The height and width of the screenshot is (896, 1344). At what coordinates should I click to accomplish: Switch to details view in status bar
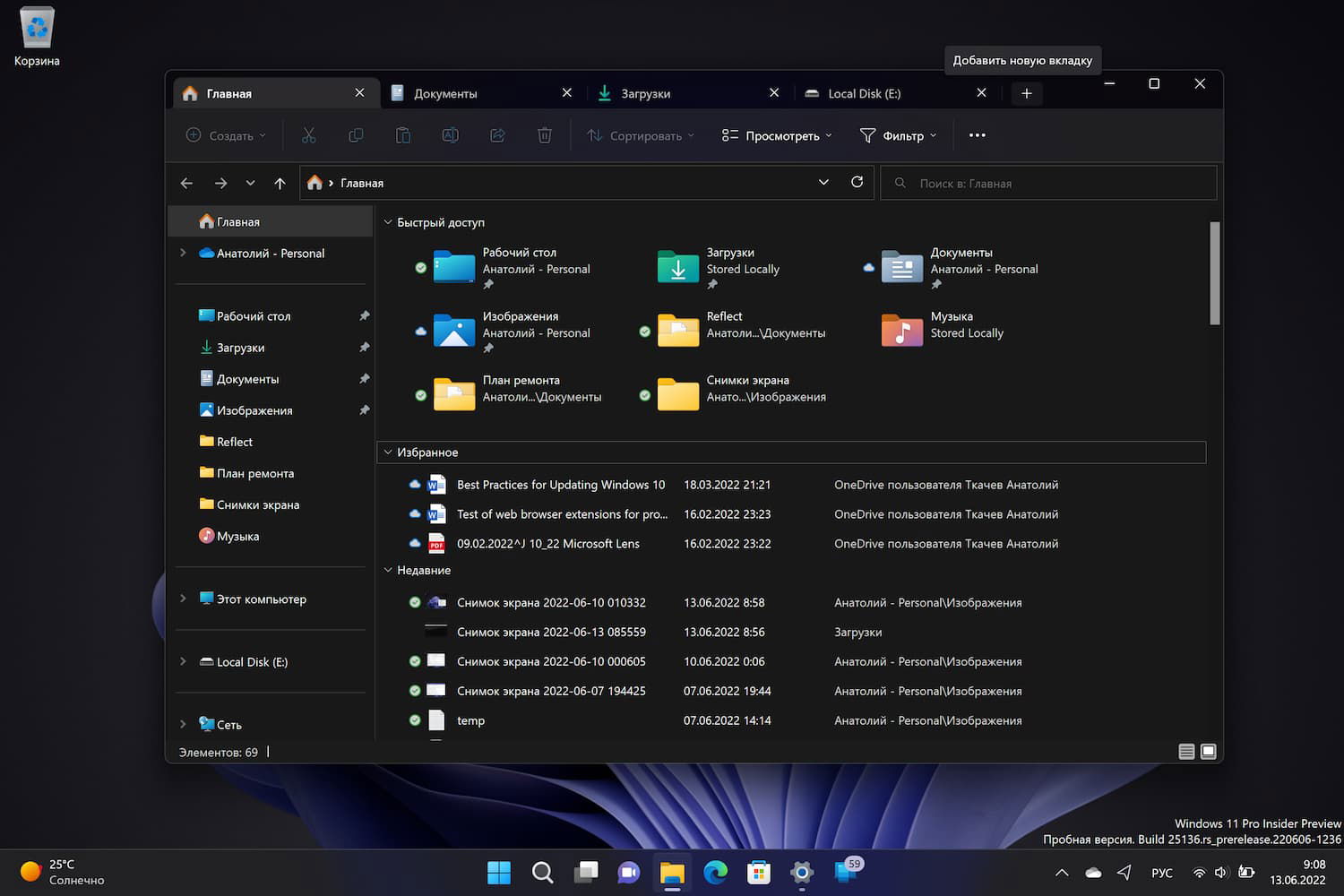[x=1186, y=752]
